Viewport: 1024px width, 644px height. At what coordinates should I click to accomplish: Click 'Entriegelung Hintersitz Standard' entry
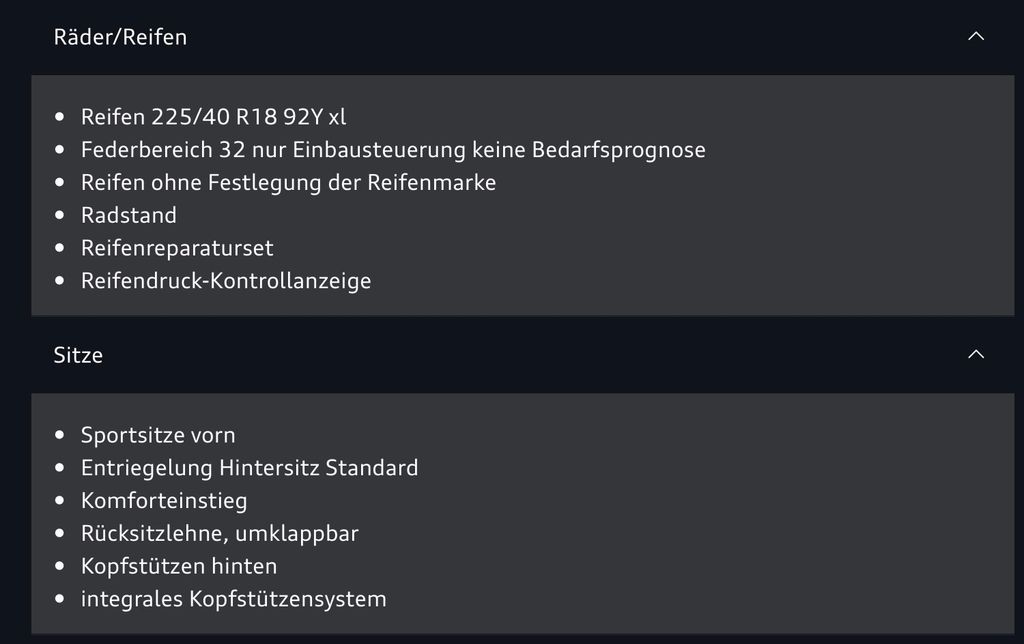[x=249, y=468]
